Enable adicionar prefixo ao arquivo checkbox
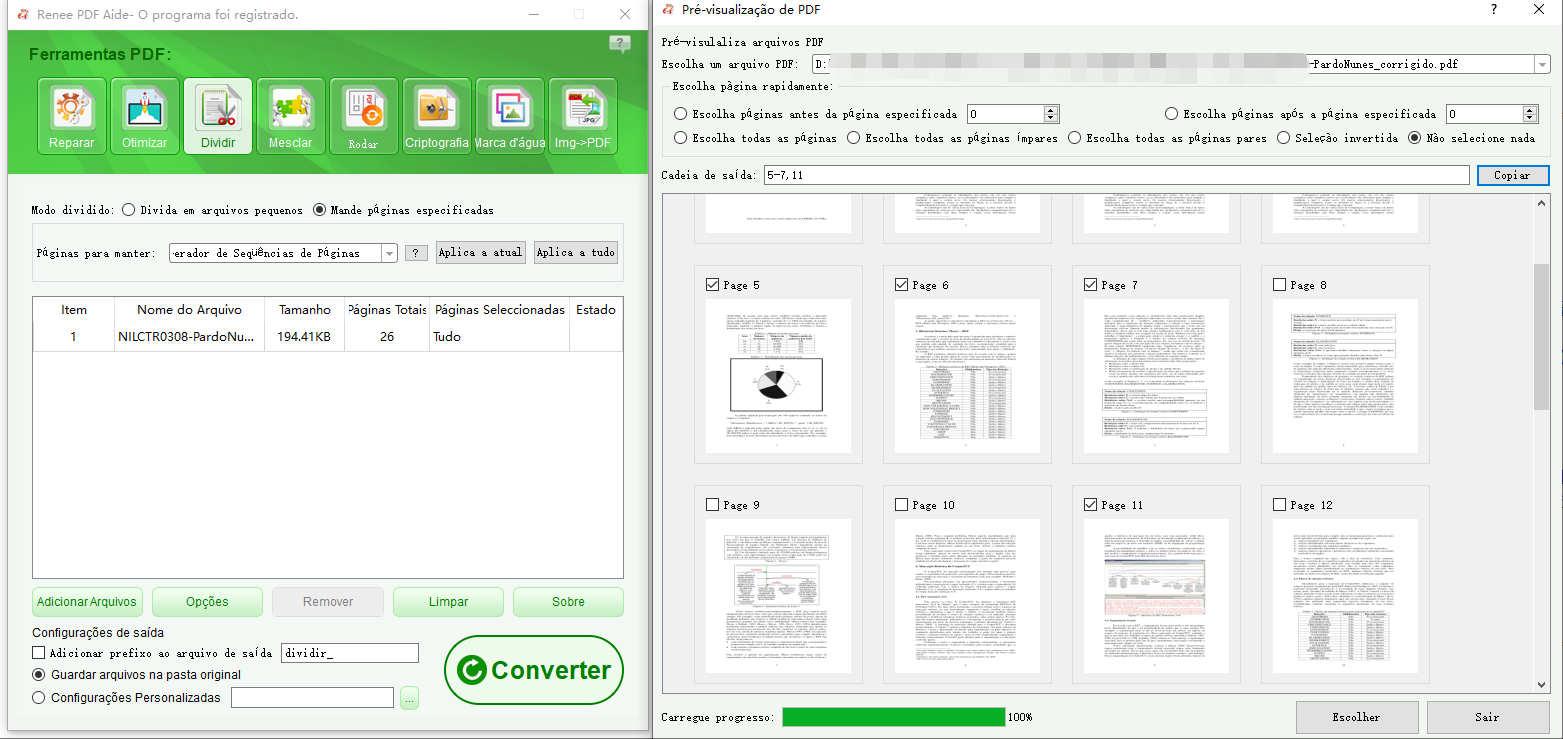Viewport: 1563px width, 739px height. (39, 653)
